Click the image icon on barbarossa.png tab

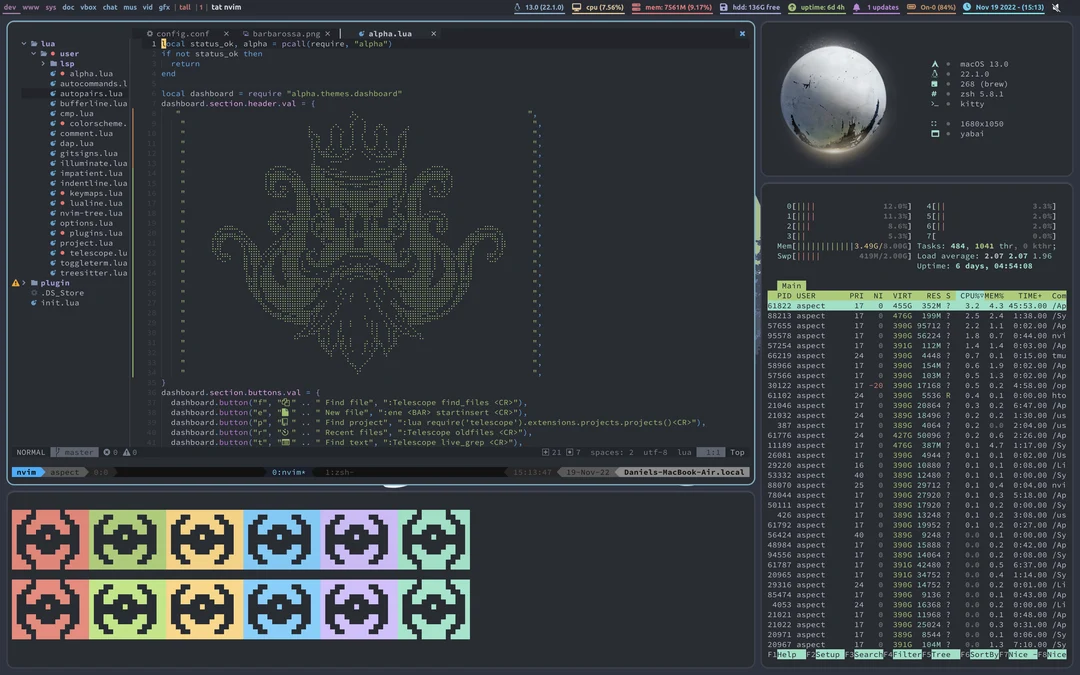pyautogui.click(x=246, y=34)
